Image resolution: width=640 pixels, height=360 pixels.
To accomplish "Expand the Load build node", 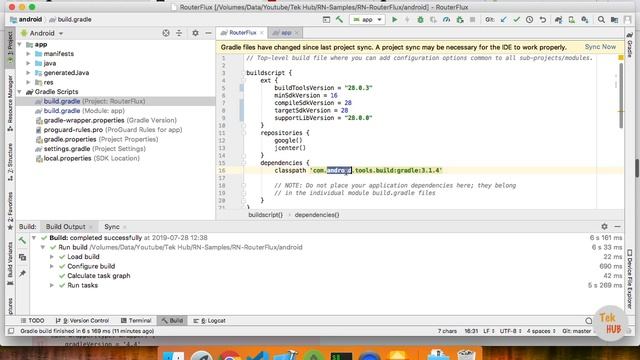I will pos(52,257).
